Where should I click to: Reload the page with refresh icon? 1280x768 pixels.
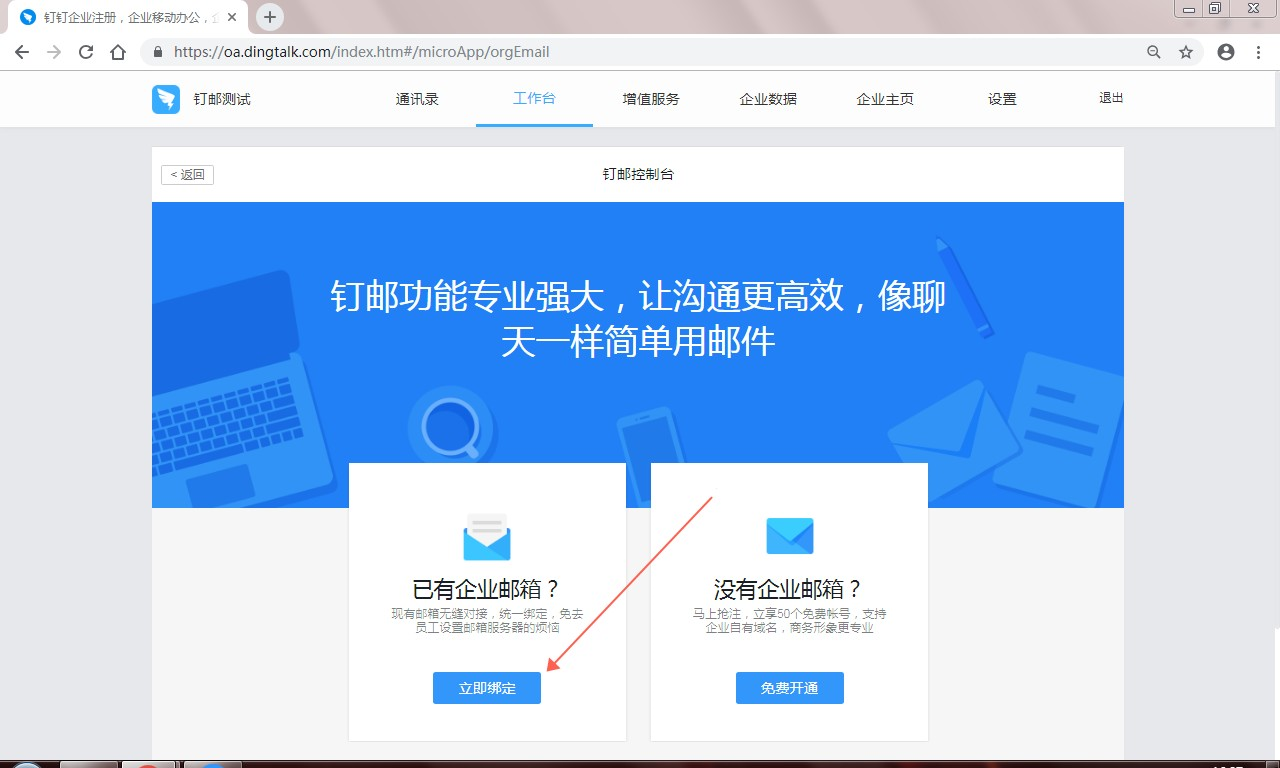86,52
